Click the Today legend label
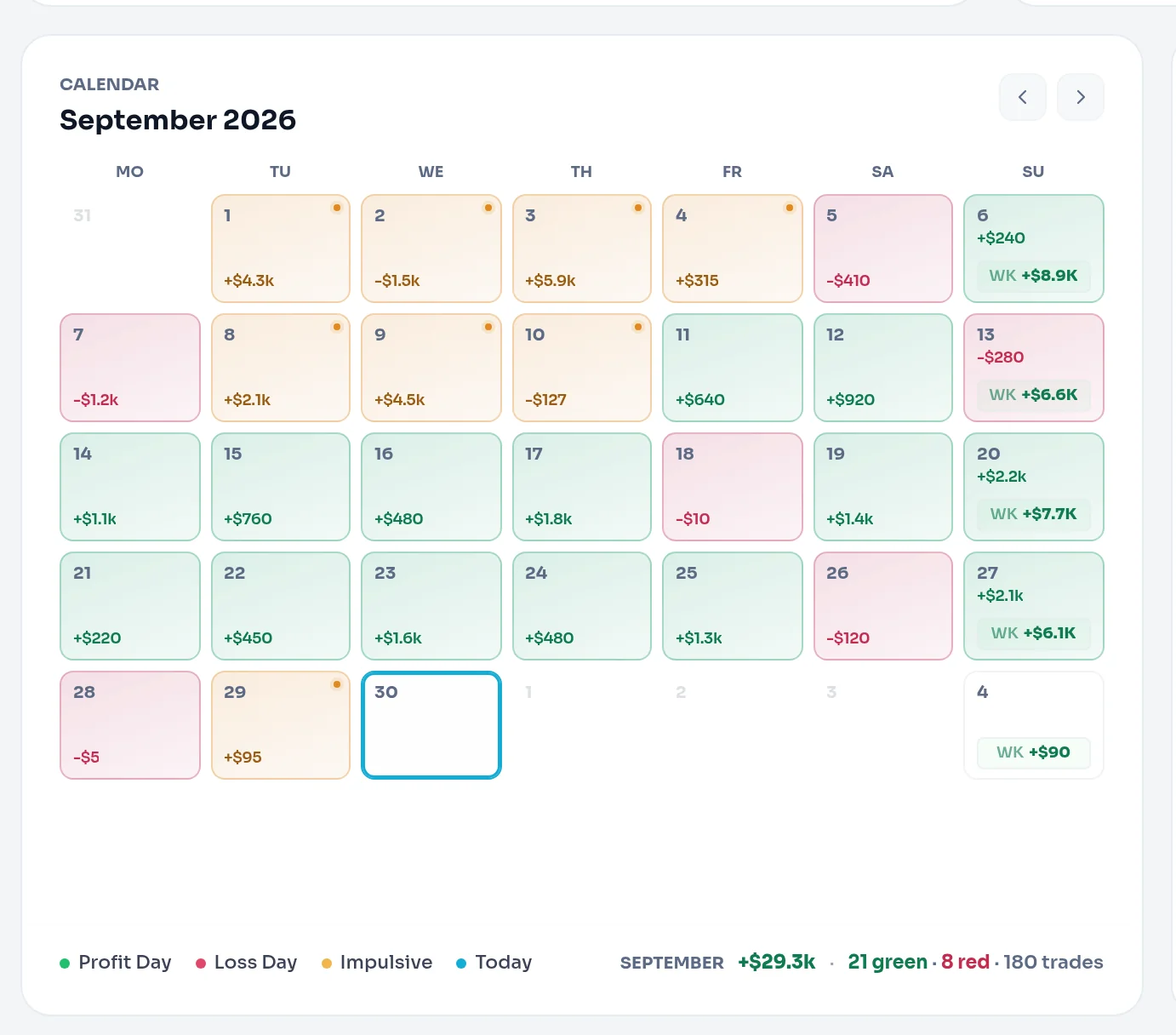1176x1035 pixels. pyautogui.click(x=504, y=963)
